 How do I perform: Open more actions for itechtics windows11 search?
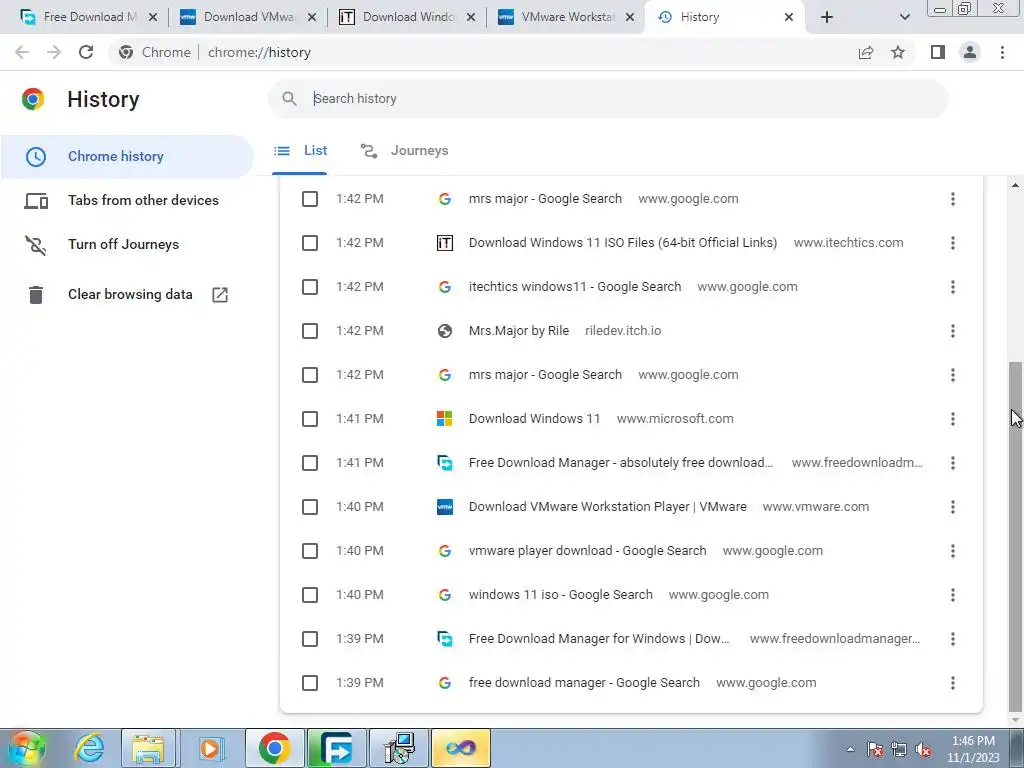[953, 287]
